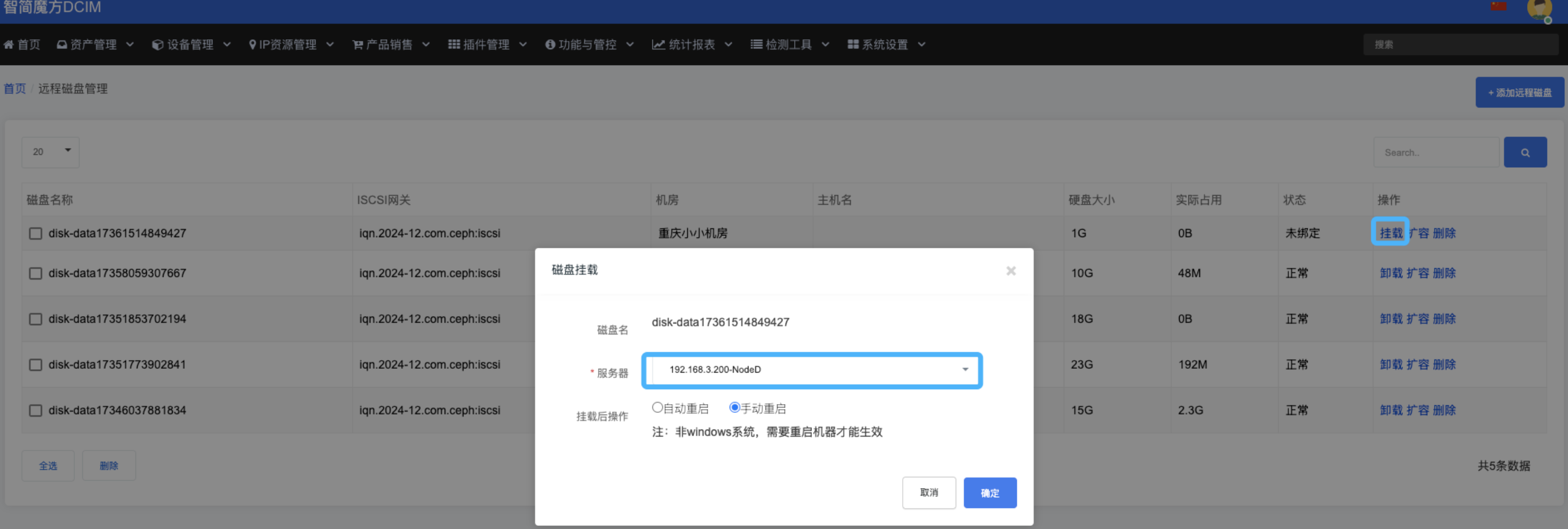1568x529 pixels.
Task: Click 删除 for disk-data17351853702194
Action: pyautogui.click(x=1444, y=319)
